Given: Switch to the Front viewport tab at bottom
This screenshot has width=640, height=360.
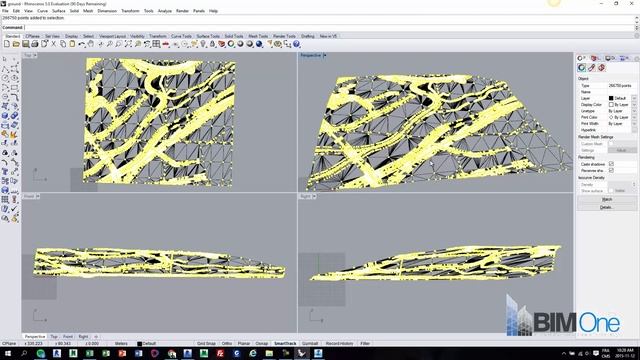Looking at the screenshot, I should pyautogui.click(x=68, y=337).
